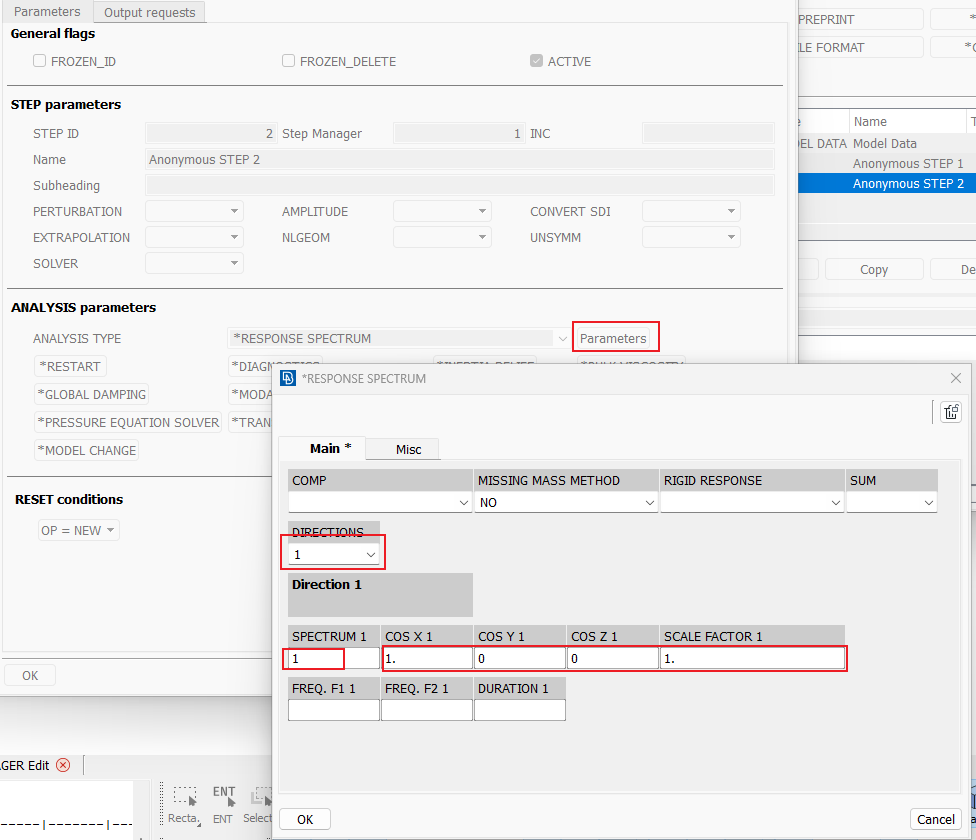The width and height of the screenshot is (976, 840).
Task: Toggle the ACTIVE checkbox
Action: pos(536,60)
